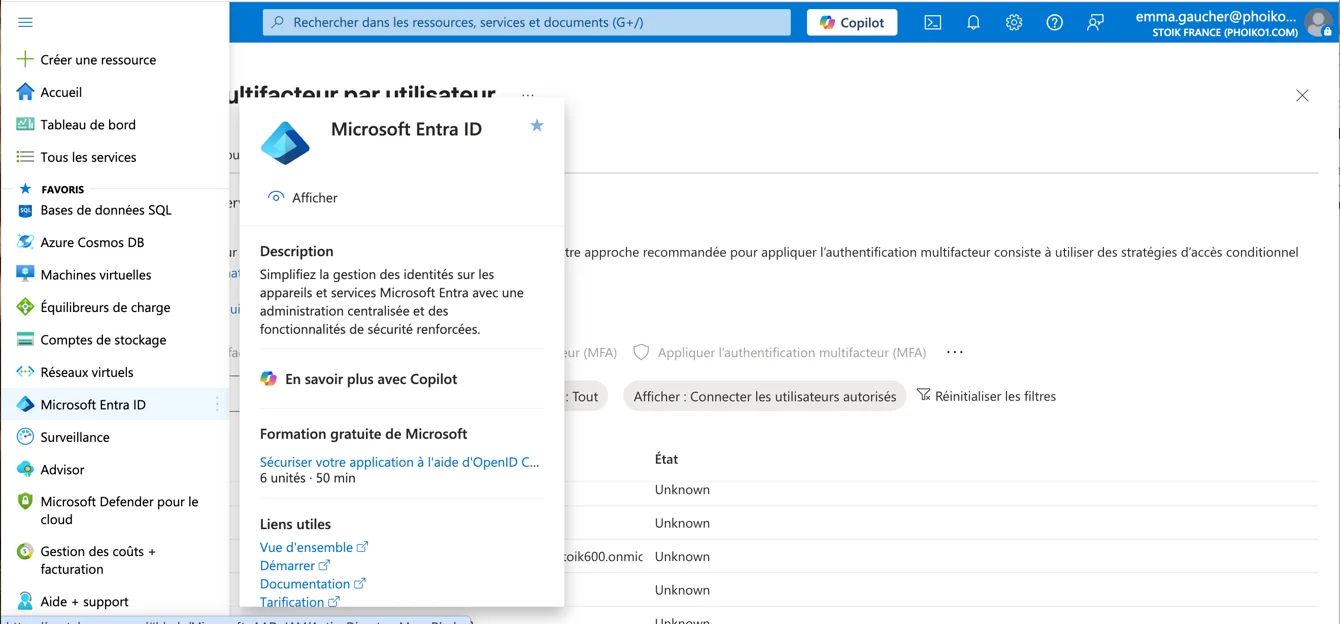
Task: Toggle the hamburger portal menu
Action: pyautogui.click(x=25, y=22)
